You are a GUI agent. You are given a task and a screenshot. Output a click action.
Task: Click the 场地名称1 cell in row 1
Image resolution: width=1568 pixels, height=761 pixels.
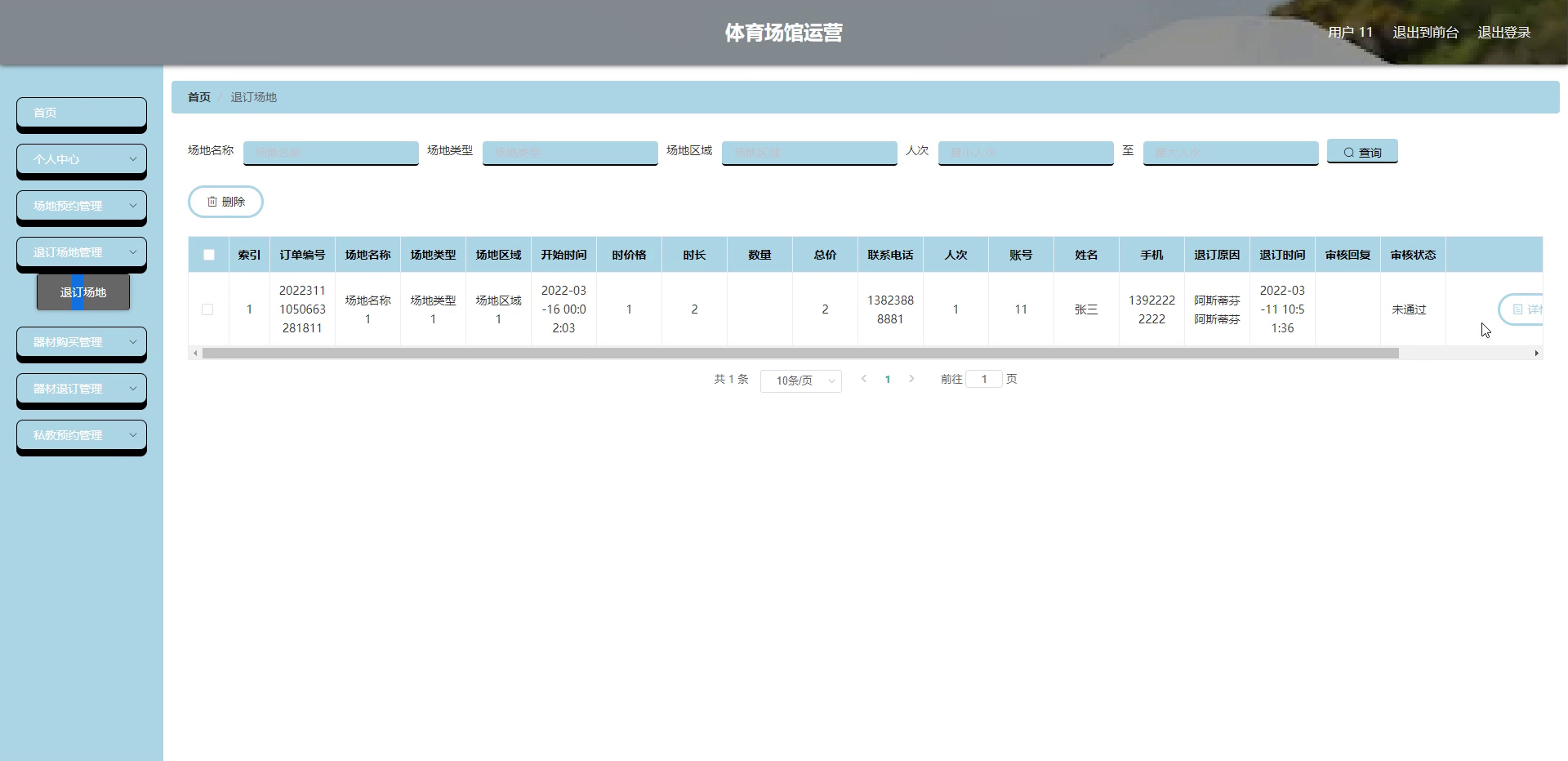coord(367,309)
